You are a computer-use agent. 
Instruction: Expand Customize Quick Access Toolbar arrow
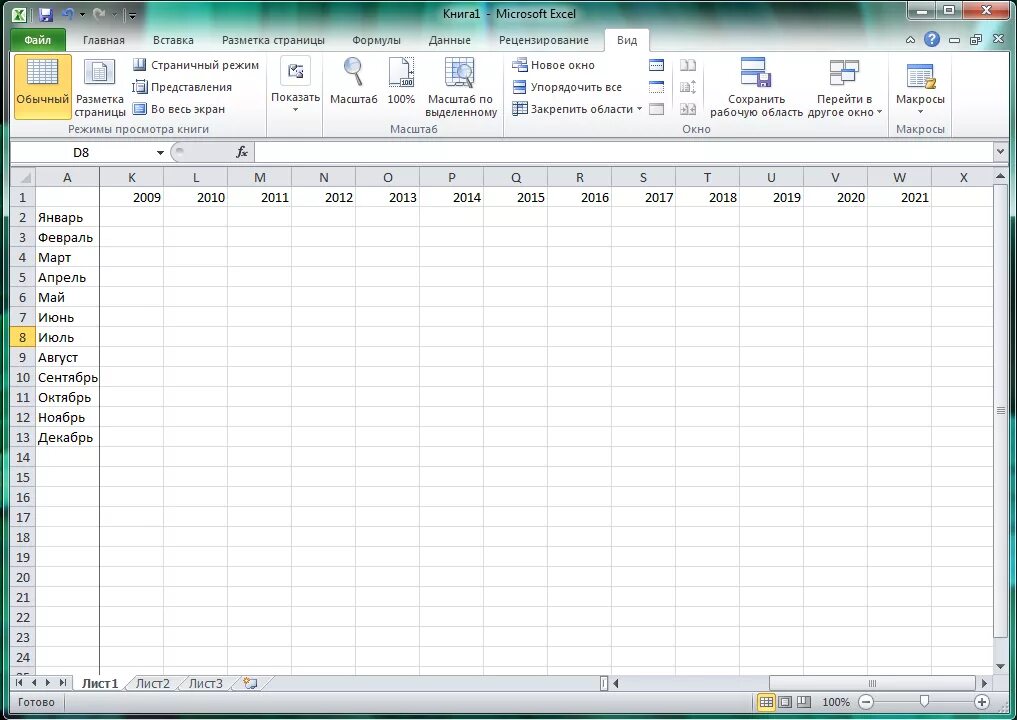tap(132, 14)
